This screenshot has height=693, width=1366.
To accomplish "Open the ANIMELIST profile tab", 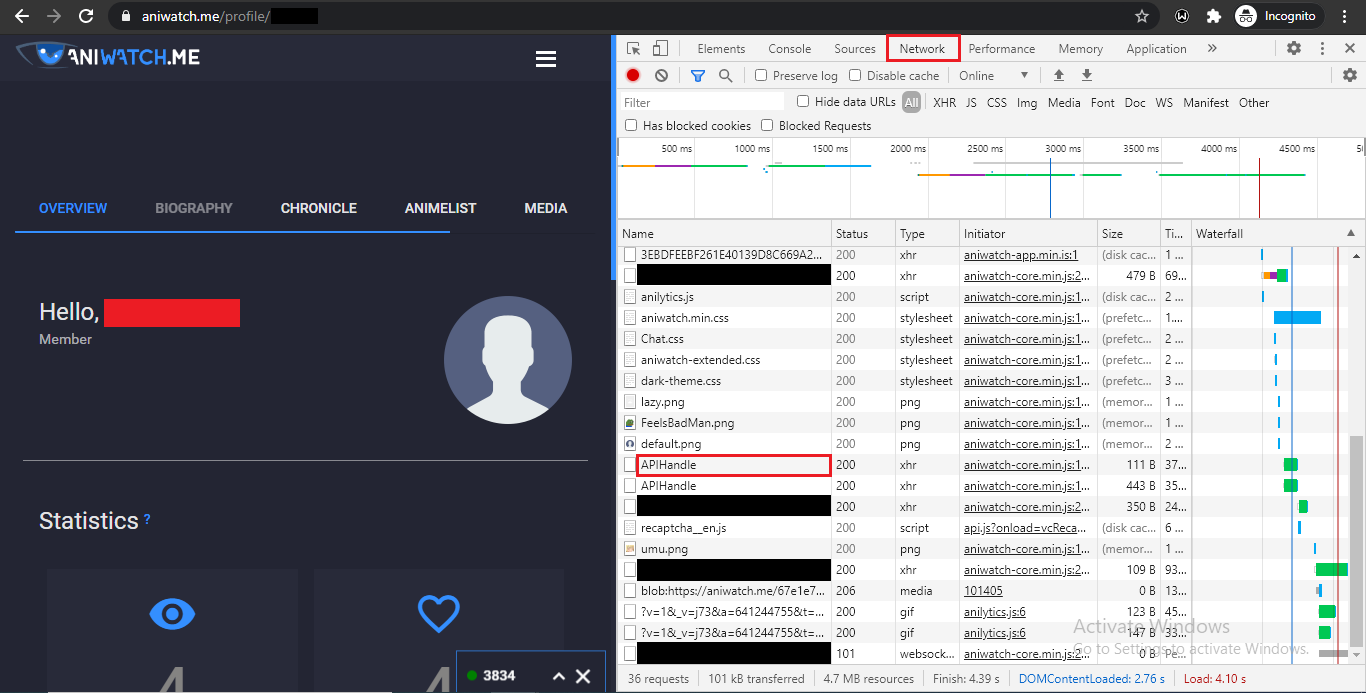I will pyautogui.click(x=440, y=208).
